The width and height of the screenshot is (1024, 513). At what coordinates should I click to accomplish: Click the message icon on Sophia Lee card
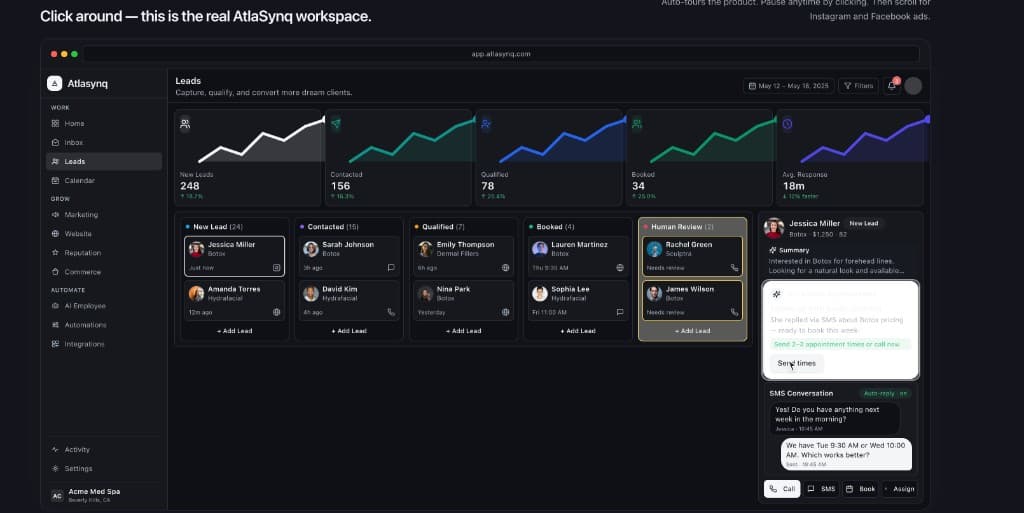click(x=620, y=312)
